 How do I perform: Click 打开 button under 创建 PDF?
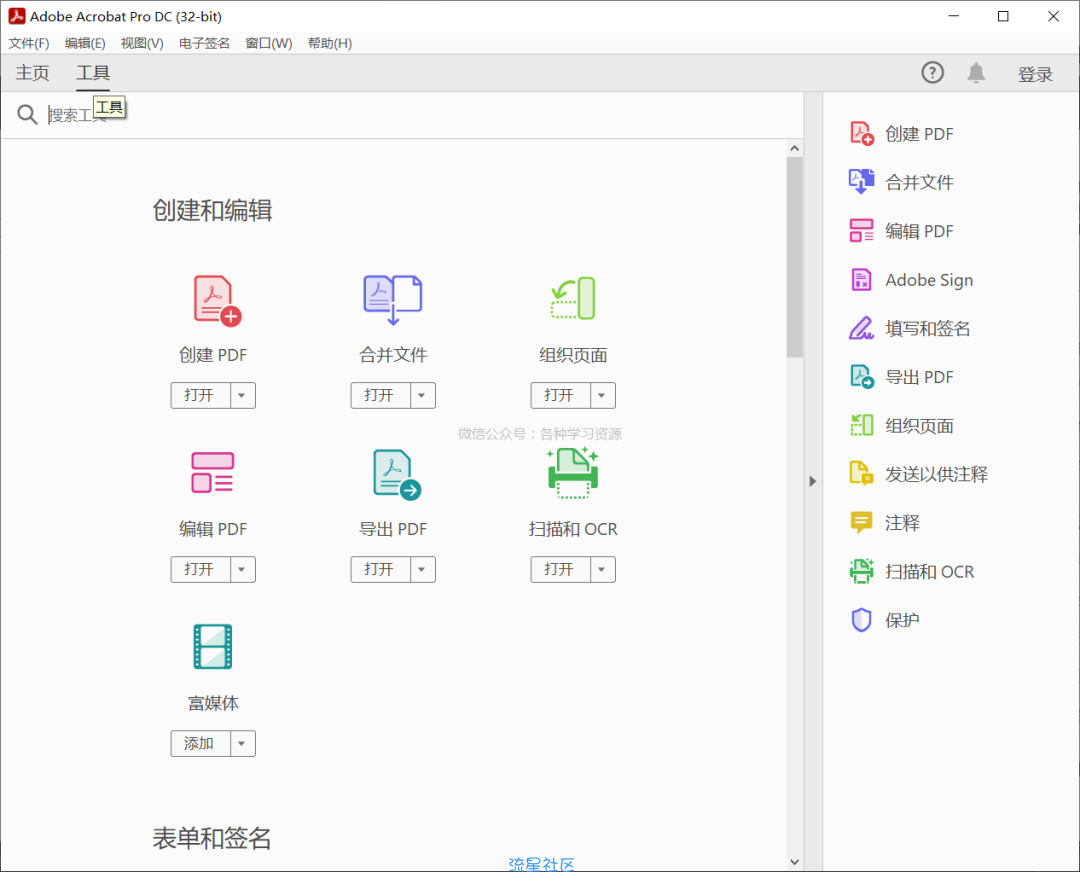coord(200,395)
